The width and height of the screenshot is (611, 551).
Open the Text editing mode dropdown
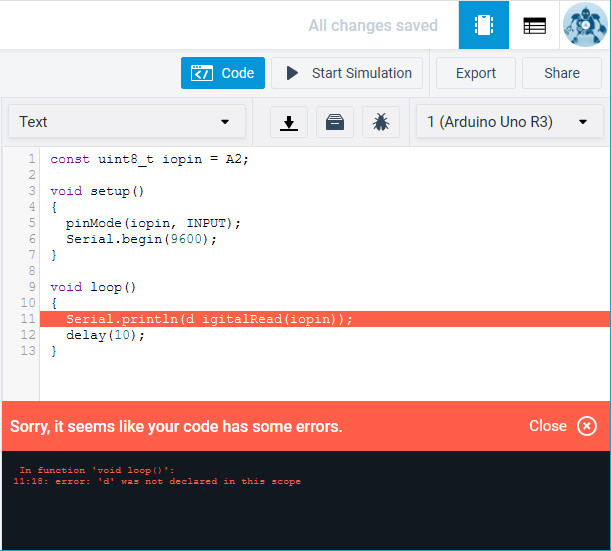click(127, 122)
